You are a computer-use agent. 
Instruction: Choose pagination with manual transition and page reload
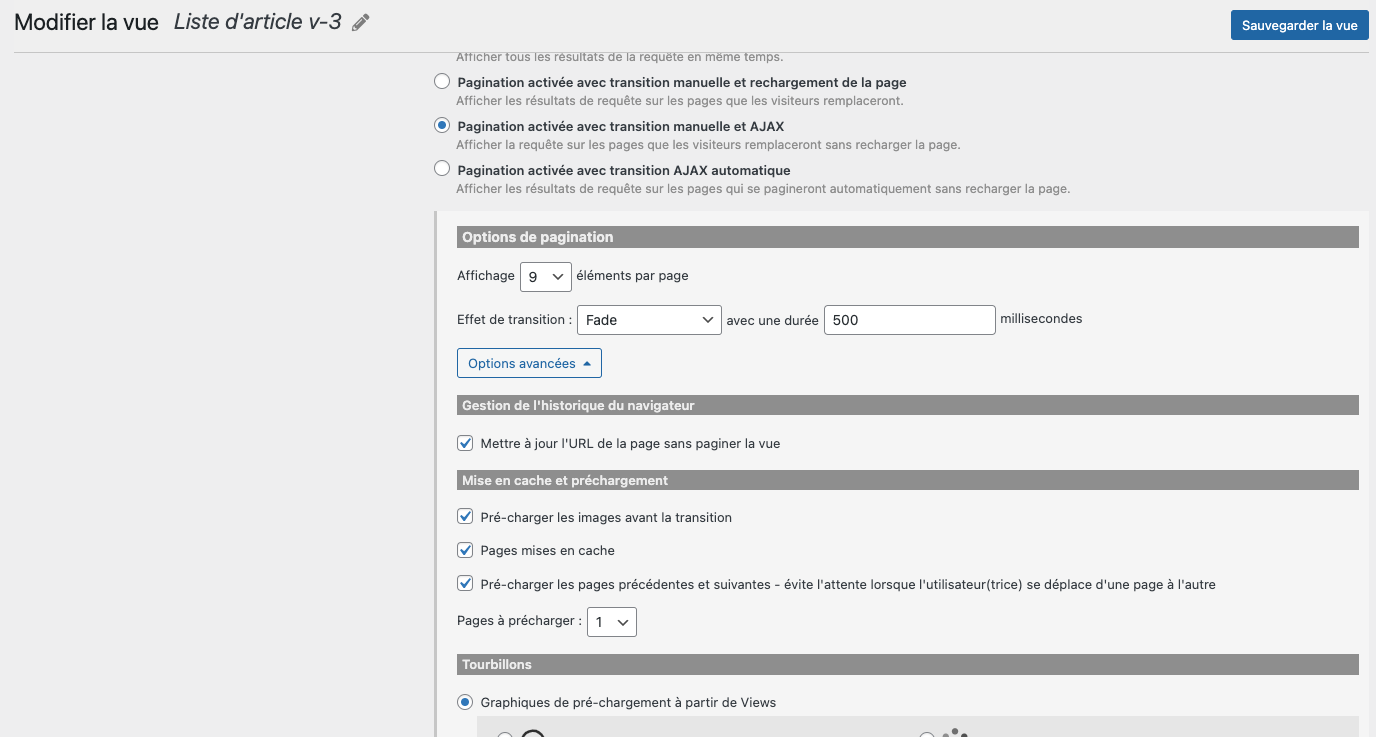pyautogui.click(x=442, y=82)
